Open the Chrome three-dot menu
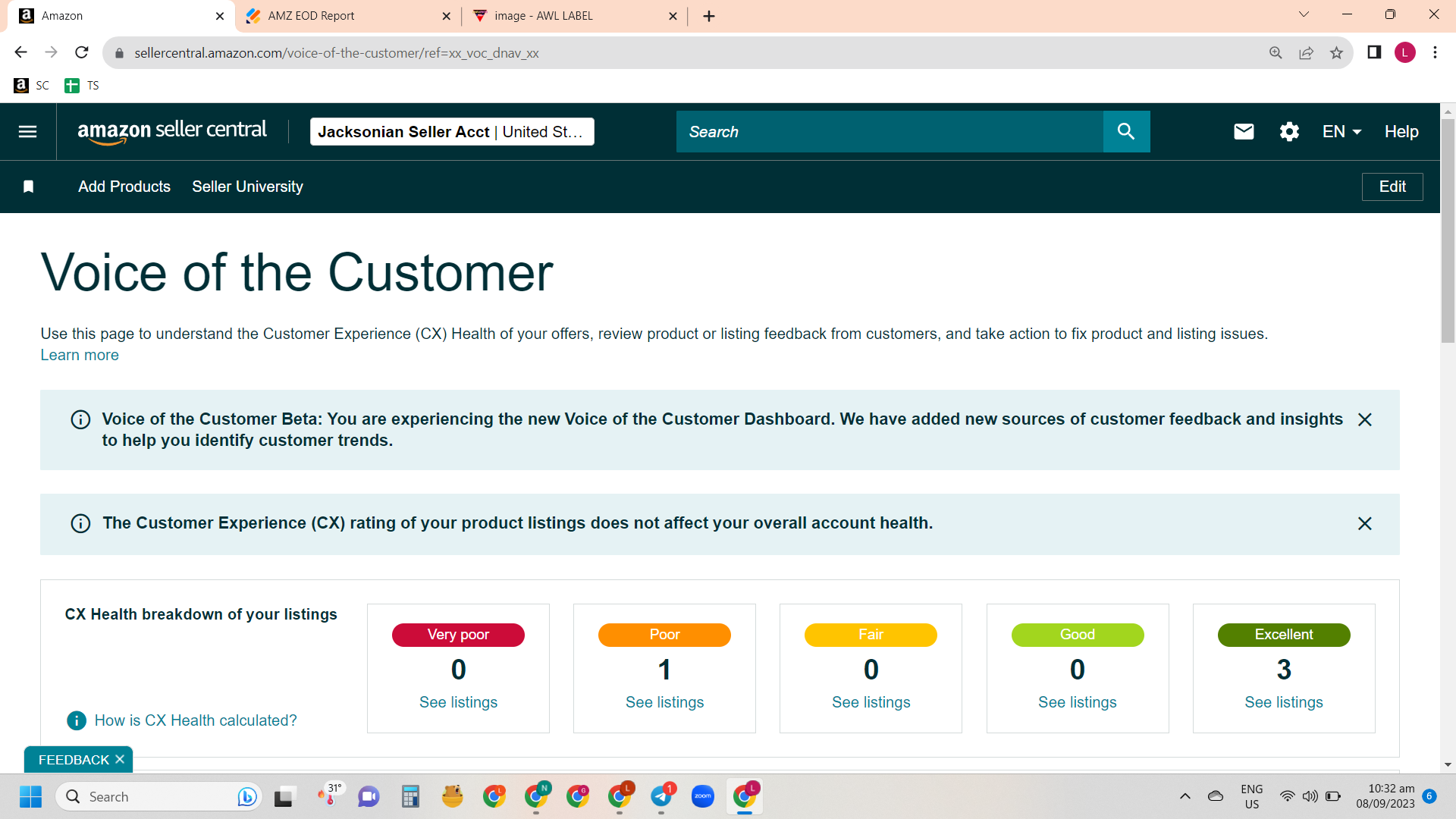1456x819 pixels. (1435, 52)
